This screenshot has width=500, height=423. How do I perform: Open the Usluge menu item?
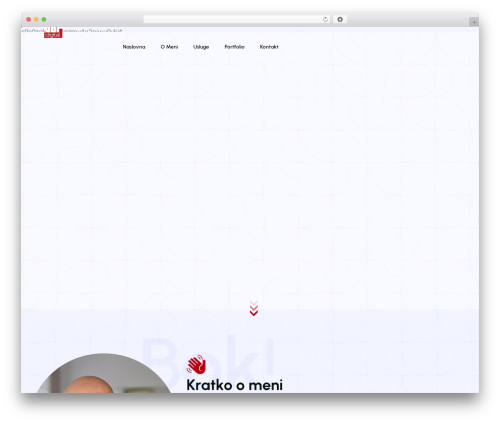[201, 47]
